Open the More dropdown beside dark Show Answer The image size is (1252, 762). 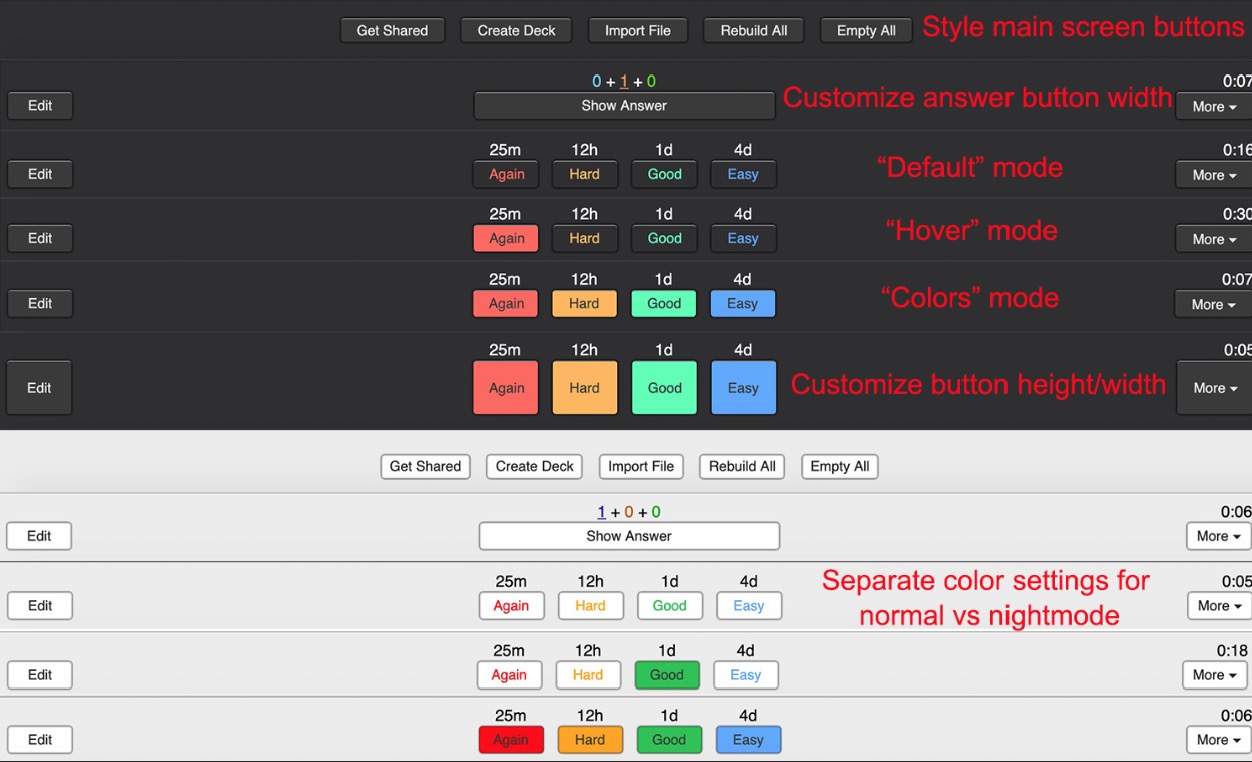point(1214,106)
